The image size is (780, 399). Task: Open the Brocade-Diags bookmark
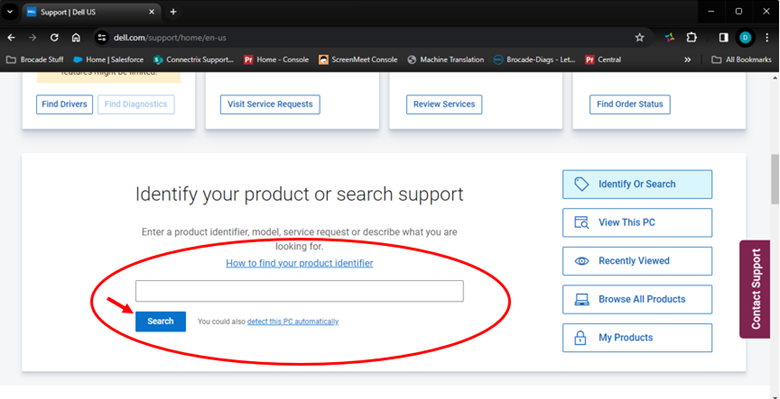tap(534, 60)
